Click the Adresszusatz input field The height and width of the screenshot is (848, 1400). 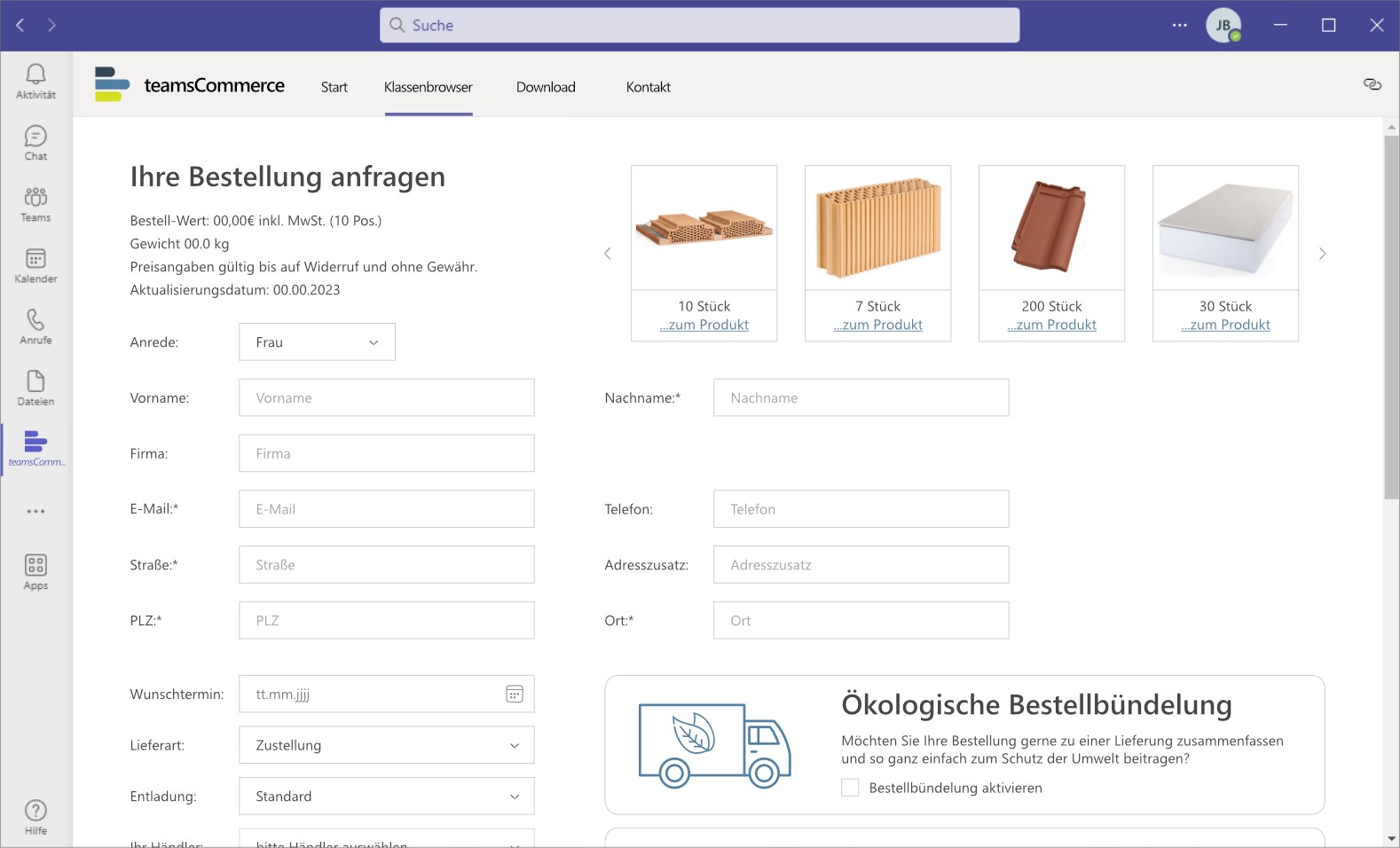pos(861,564)
